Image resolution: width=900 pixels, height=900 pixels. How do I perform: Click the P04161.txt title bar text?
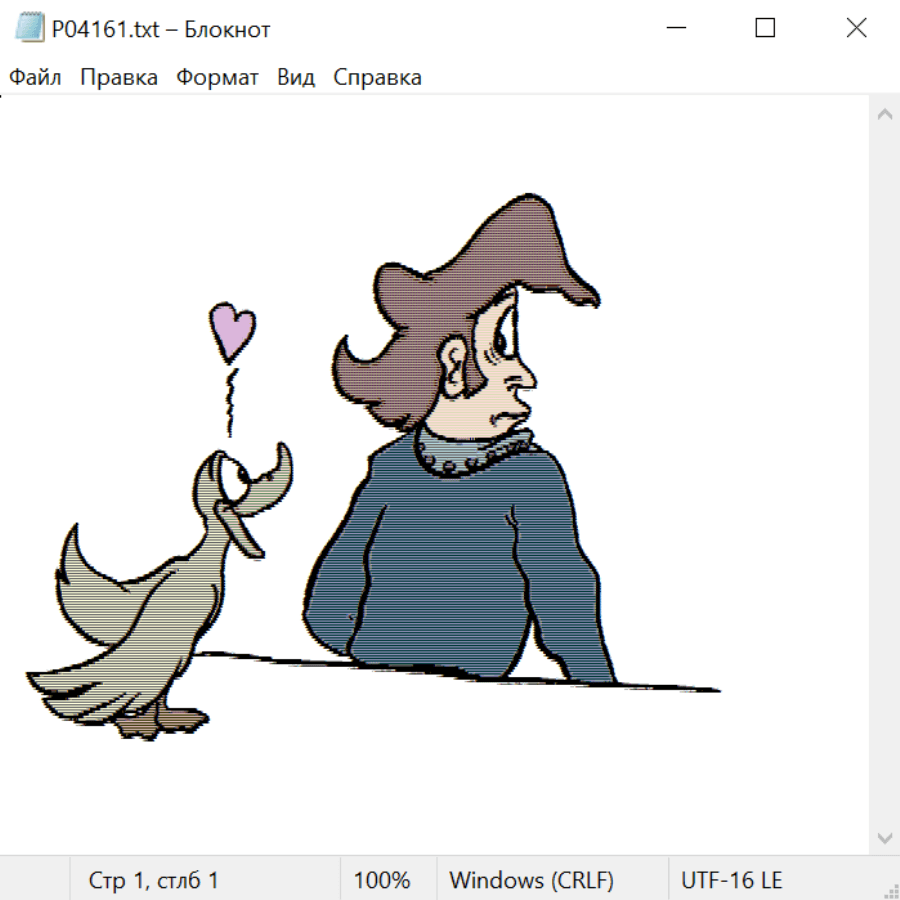pos(160,30)
